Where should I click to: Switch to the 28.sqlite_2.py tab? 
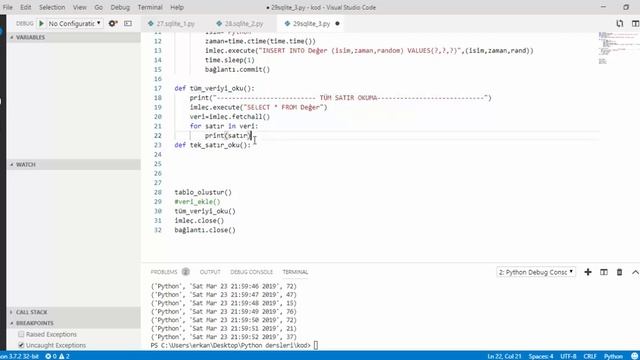click(244, 24)
